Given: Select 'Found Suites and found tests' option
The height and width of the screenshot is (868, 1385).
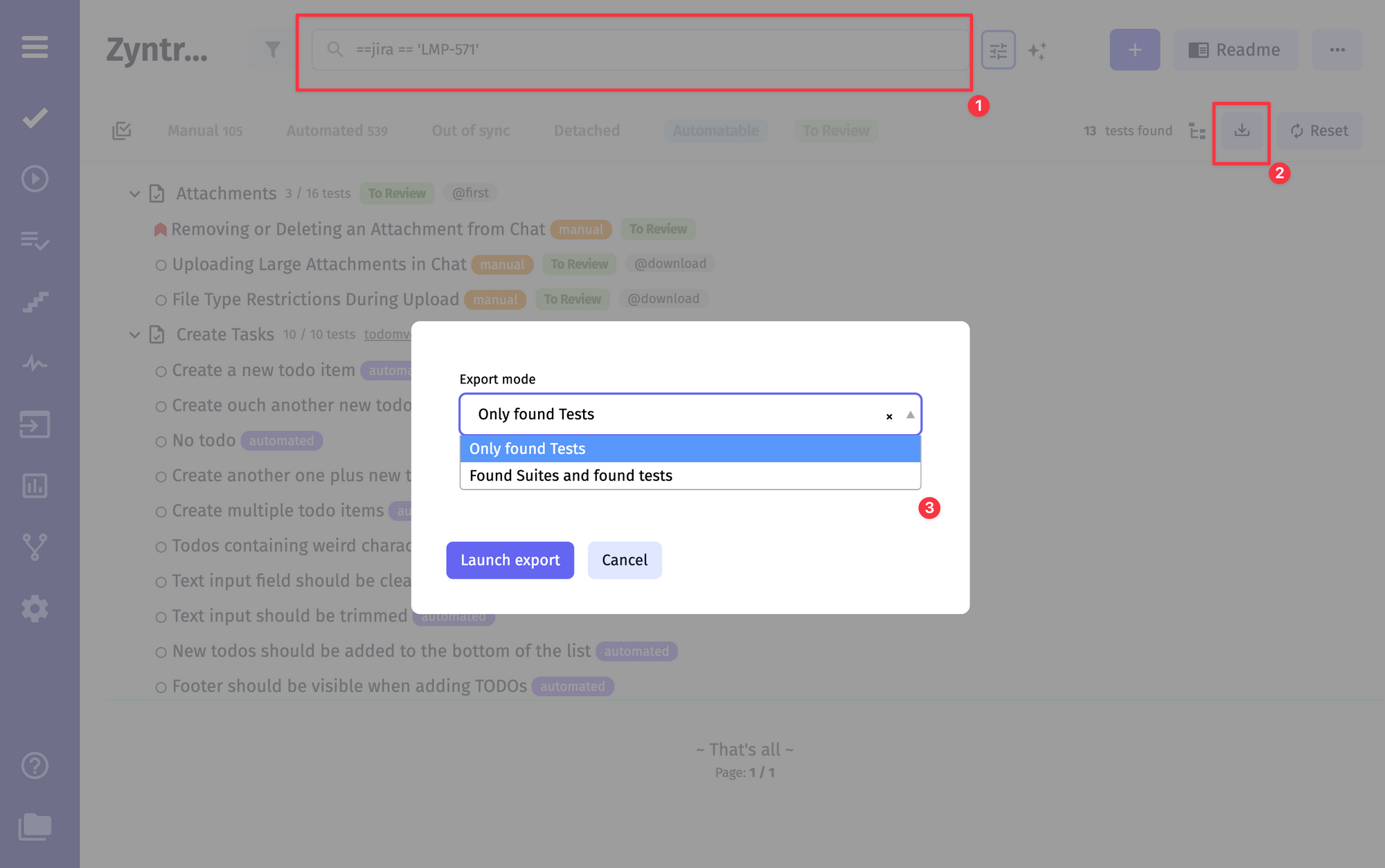Looking at the screenshot, I should point(690,475).
